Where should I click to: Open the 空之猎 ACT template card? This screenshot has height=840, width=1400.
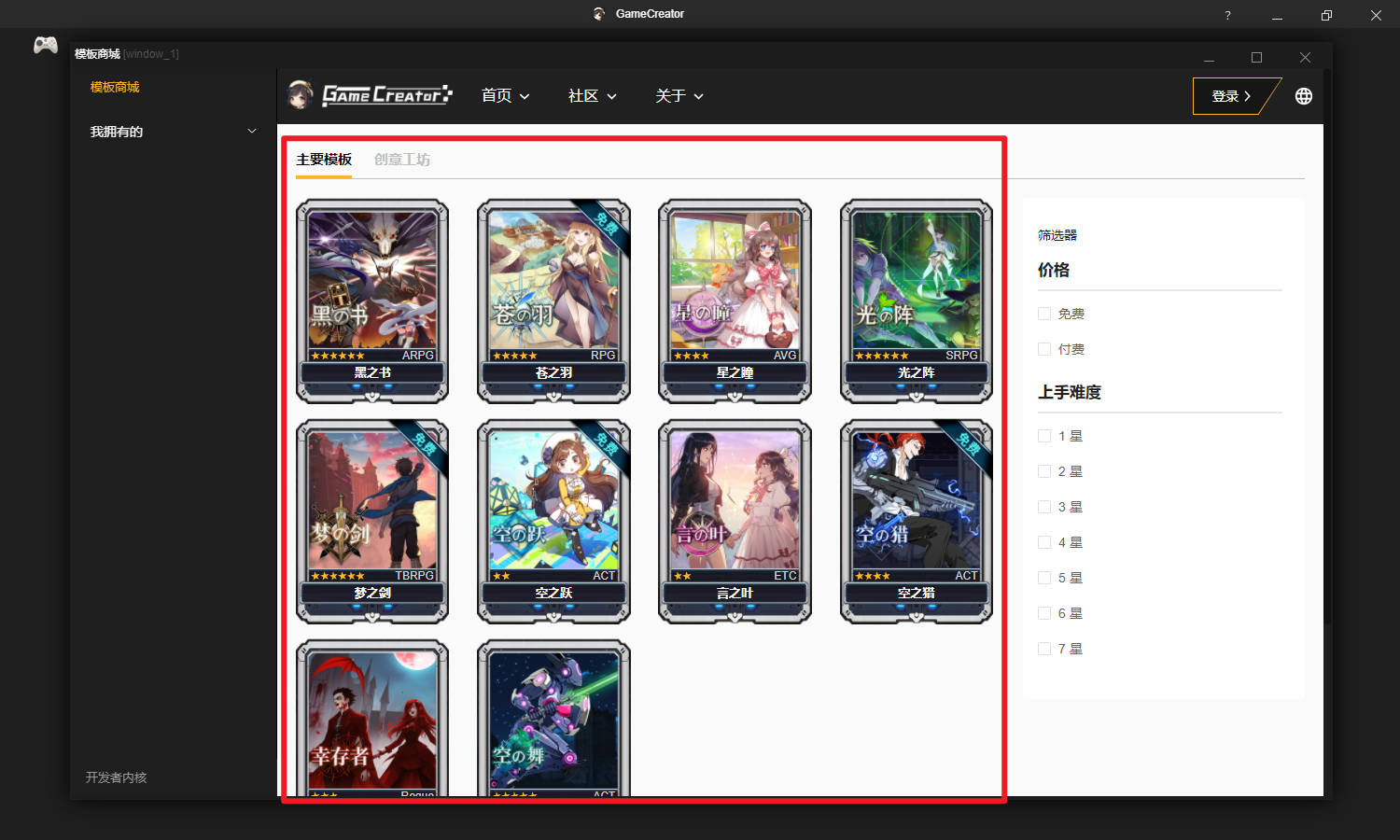pos(917,521)
